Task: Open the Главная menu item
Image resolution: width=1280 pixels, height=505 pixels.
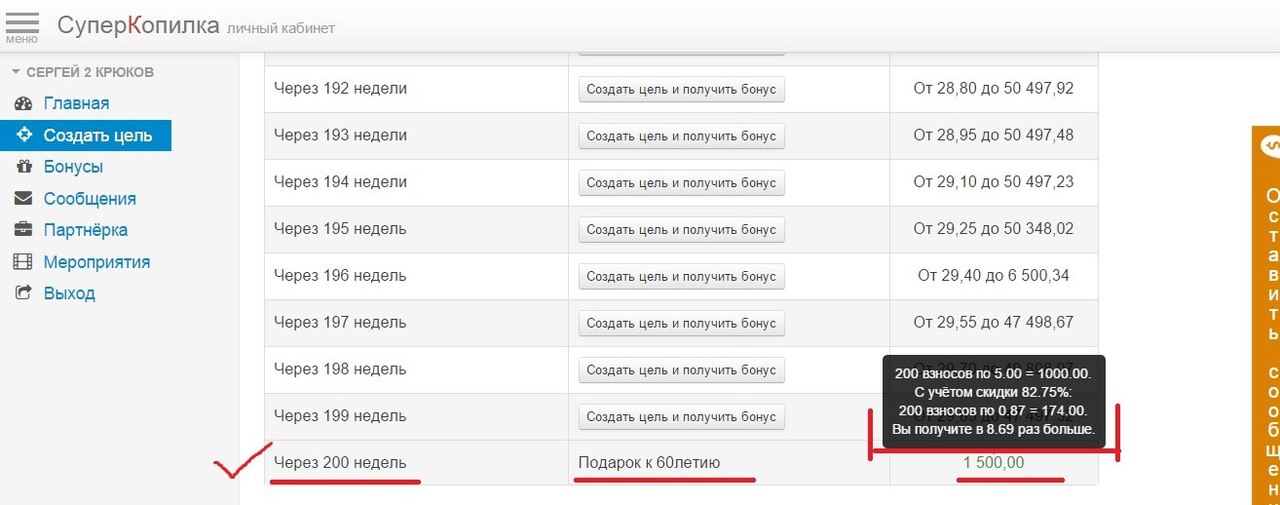Action: pyautogui.click(x=76, y=104)
